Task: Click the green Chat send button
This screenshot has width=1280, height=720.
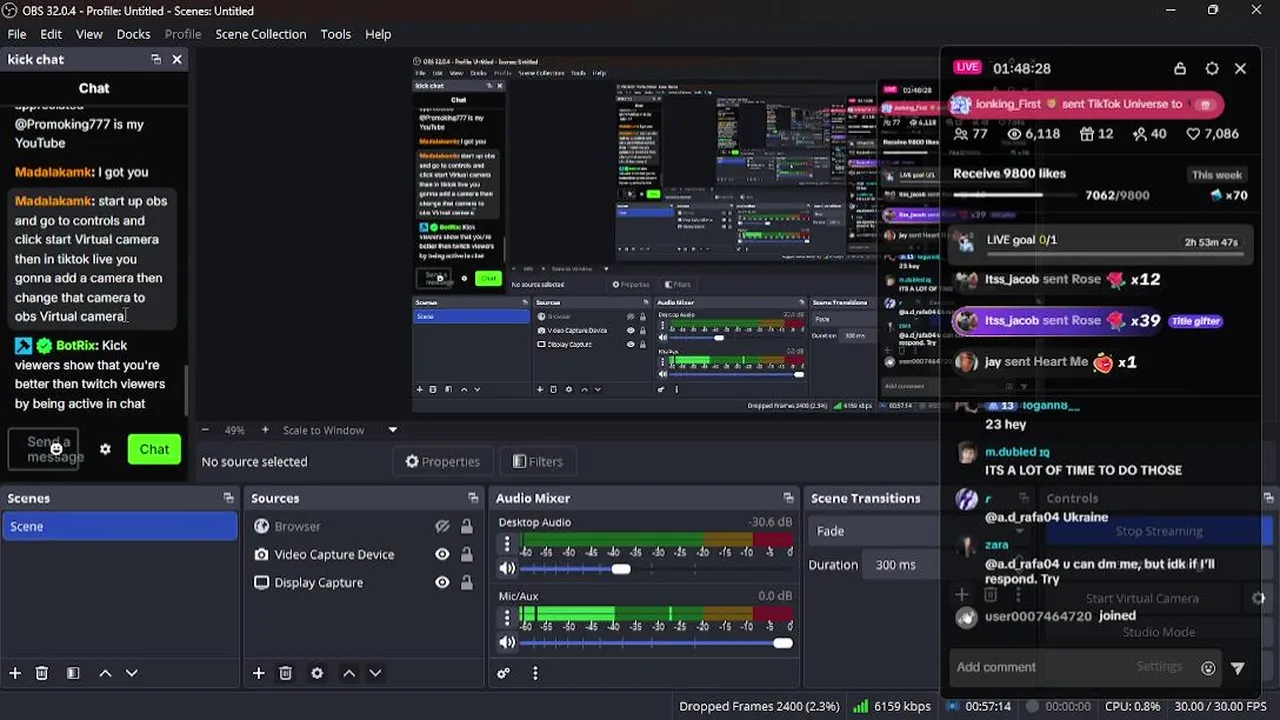Action: [x=154, y=449]
